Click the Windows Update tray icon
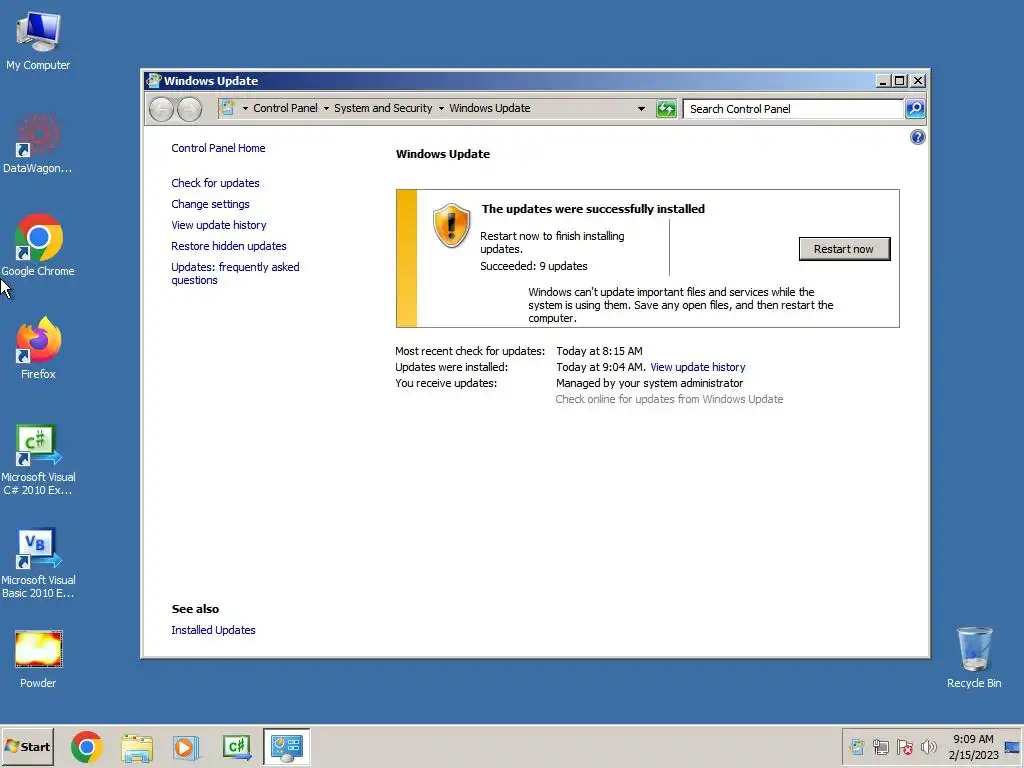 857,746
